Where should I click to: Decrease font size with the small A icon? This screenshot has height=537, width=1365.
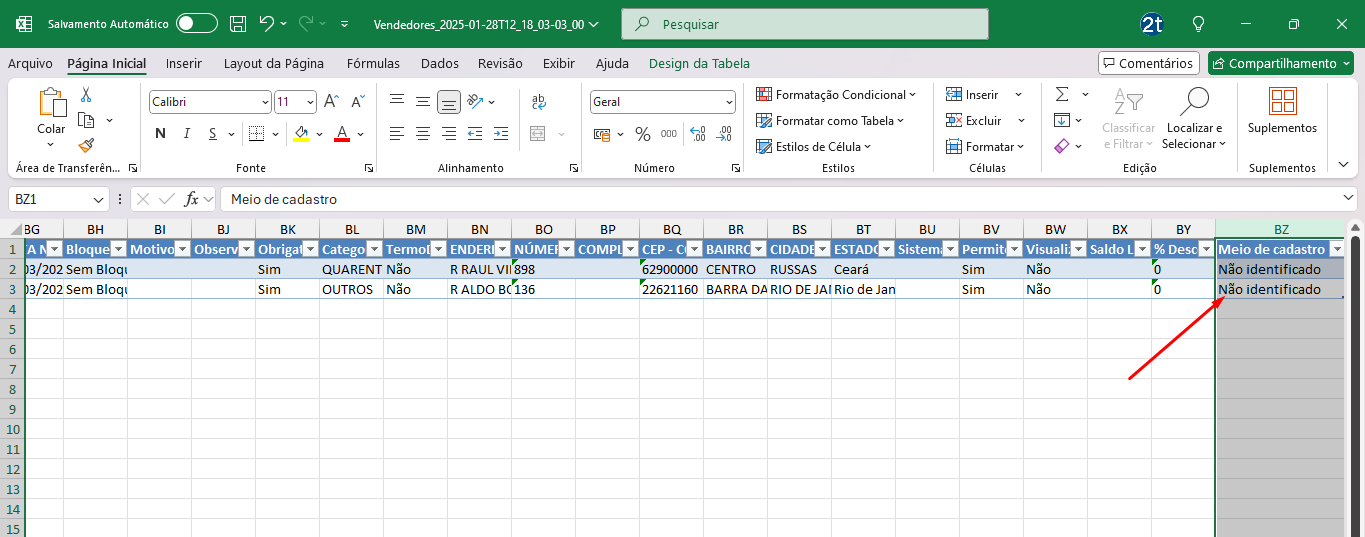358,102
